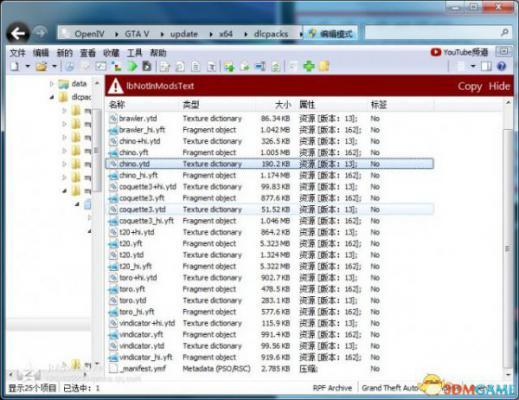Toggle the 编辑模式 edit mode button
Image resolution: width=519 pixels, height=400 pixels.
(x=331, y=34)
